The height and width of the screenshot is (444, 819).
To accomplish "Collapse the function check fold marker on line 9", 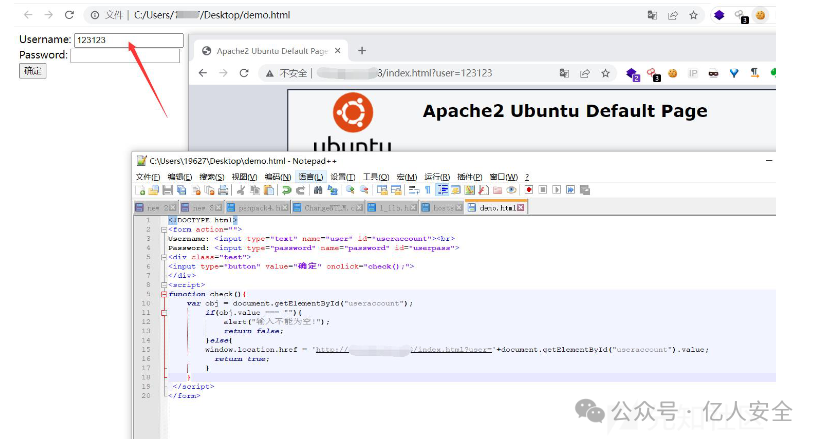I will [164, 294].
